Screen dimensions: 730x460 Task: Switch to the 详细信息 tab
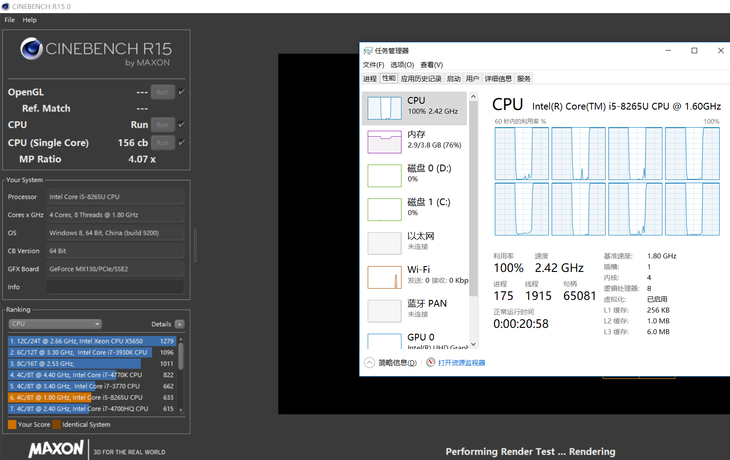[498, 79]
